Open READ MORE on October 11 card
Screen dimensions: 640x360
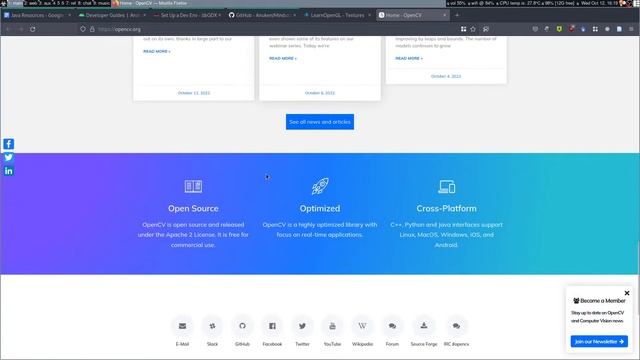(157, 51)
